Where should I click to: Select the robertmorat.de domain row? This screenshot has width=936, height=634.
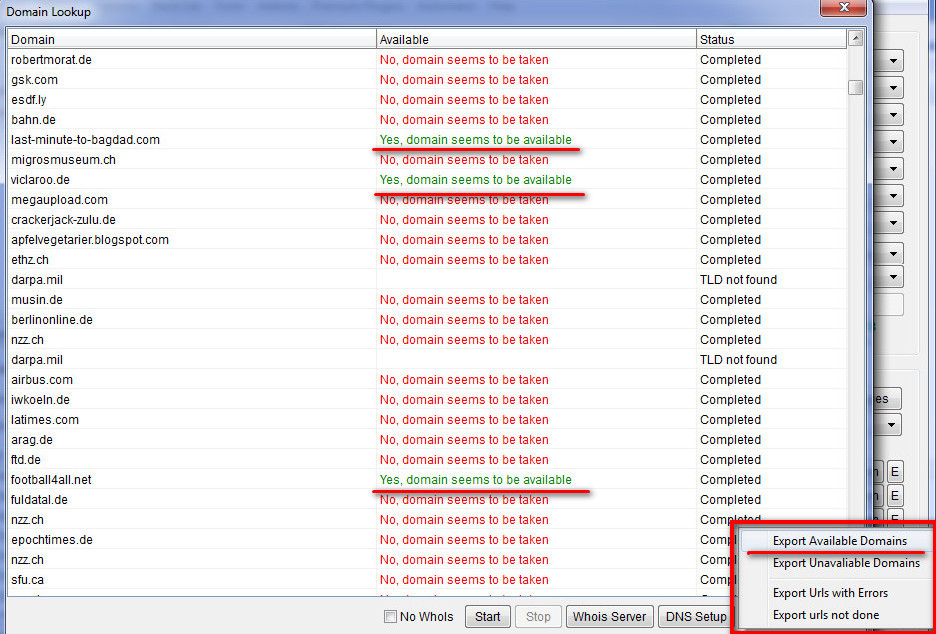(x=427, y=60)
